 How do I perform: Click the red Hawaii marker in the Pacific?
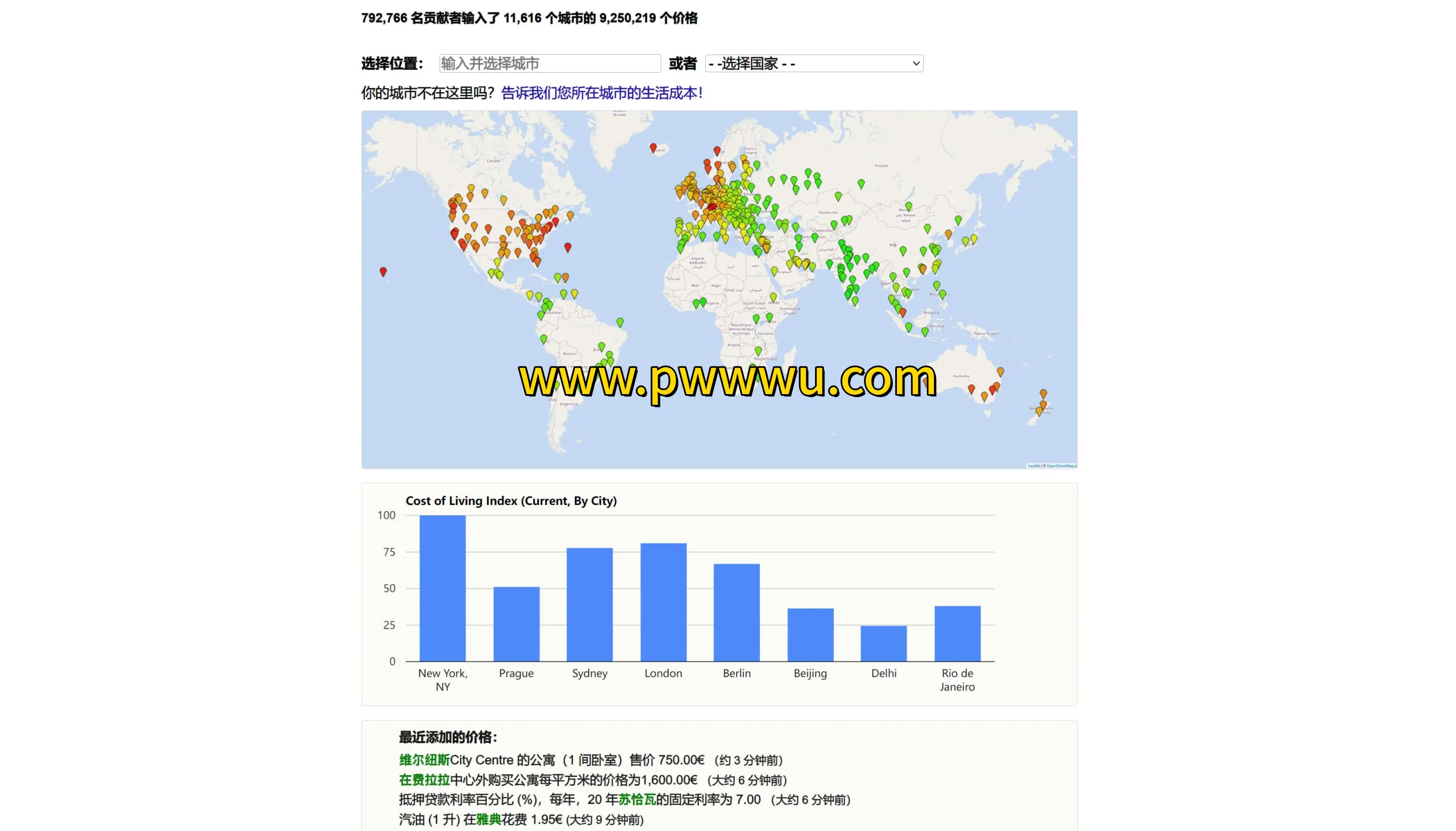click(x=383, y=272)
